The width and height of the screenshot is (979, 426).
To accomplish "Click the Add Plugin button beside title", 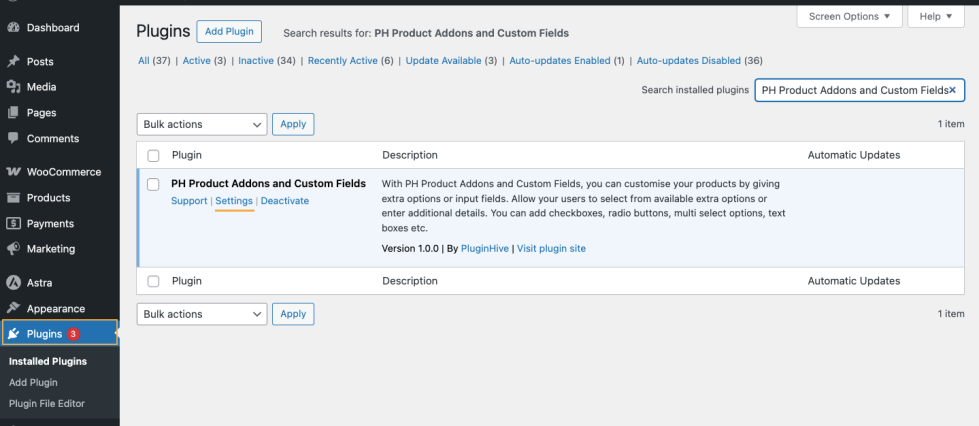I will point(229,32).
